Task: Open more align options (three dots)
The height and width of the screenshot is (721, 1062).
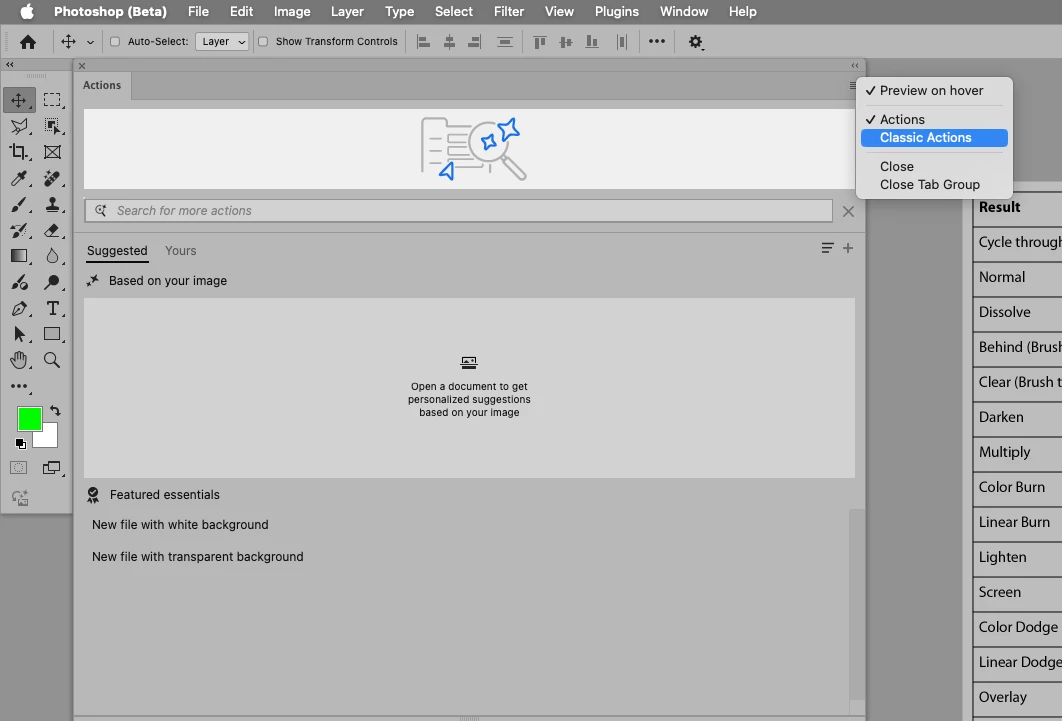Action: click(656, 41)
